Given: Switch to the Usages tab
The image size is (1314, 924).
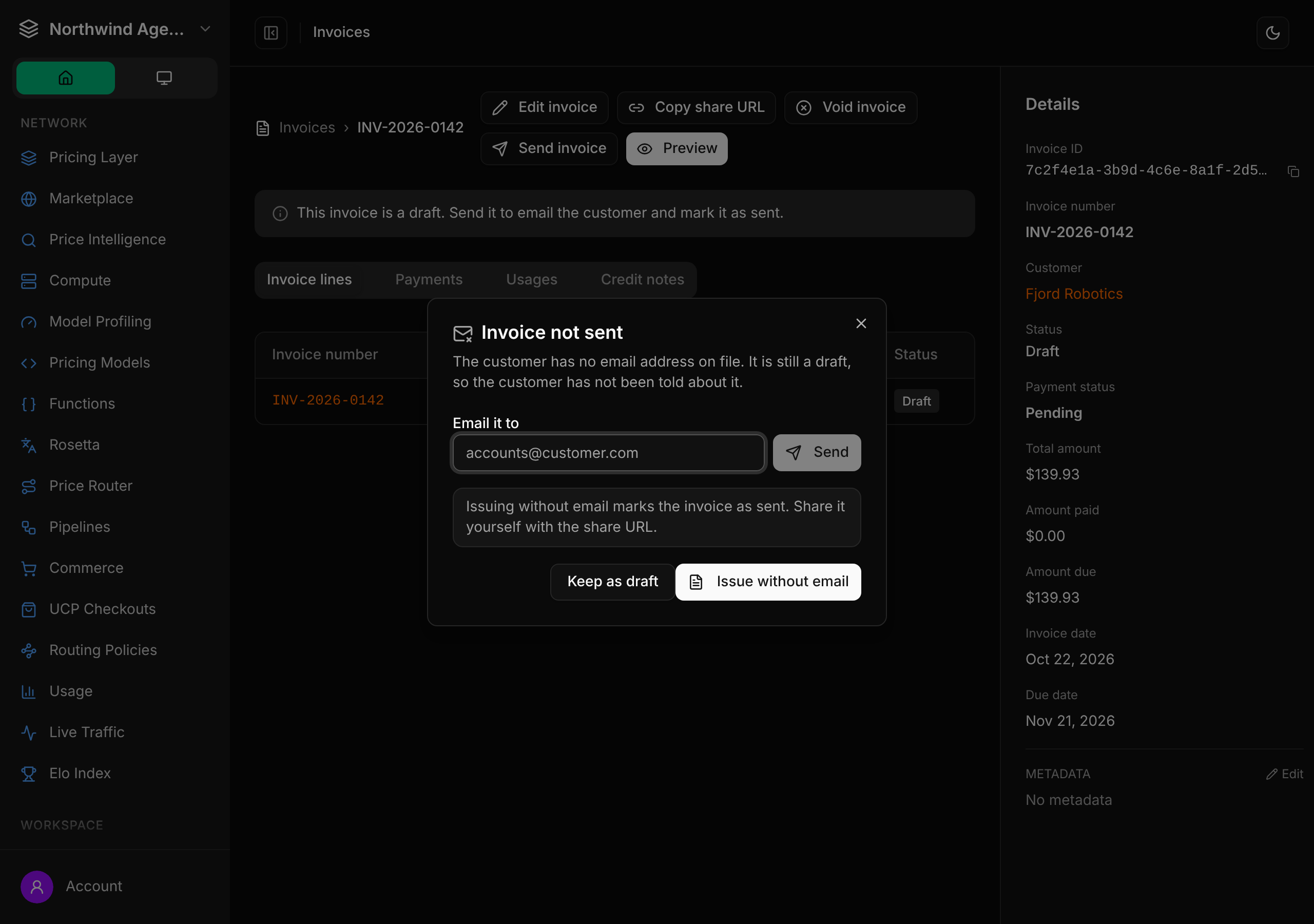Looking at the screenshot, I should tap(531, 280).
